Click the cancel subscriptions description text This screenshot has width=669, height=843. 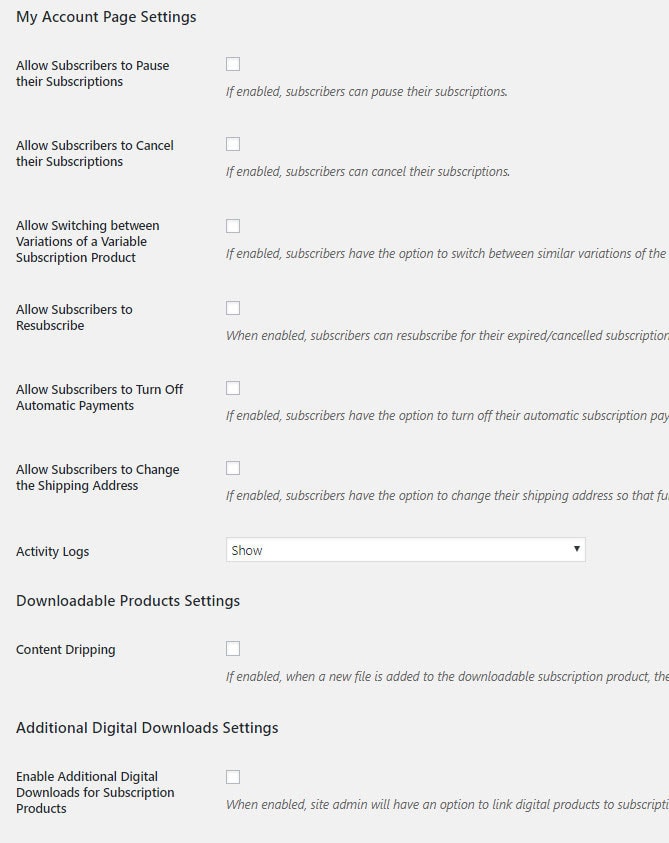coord(367,172)
